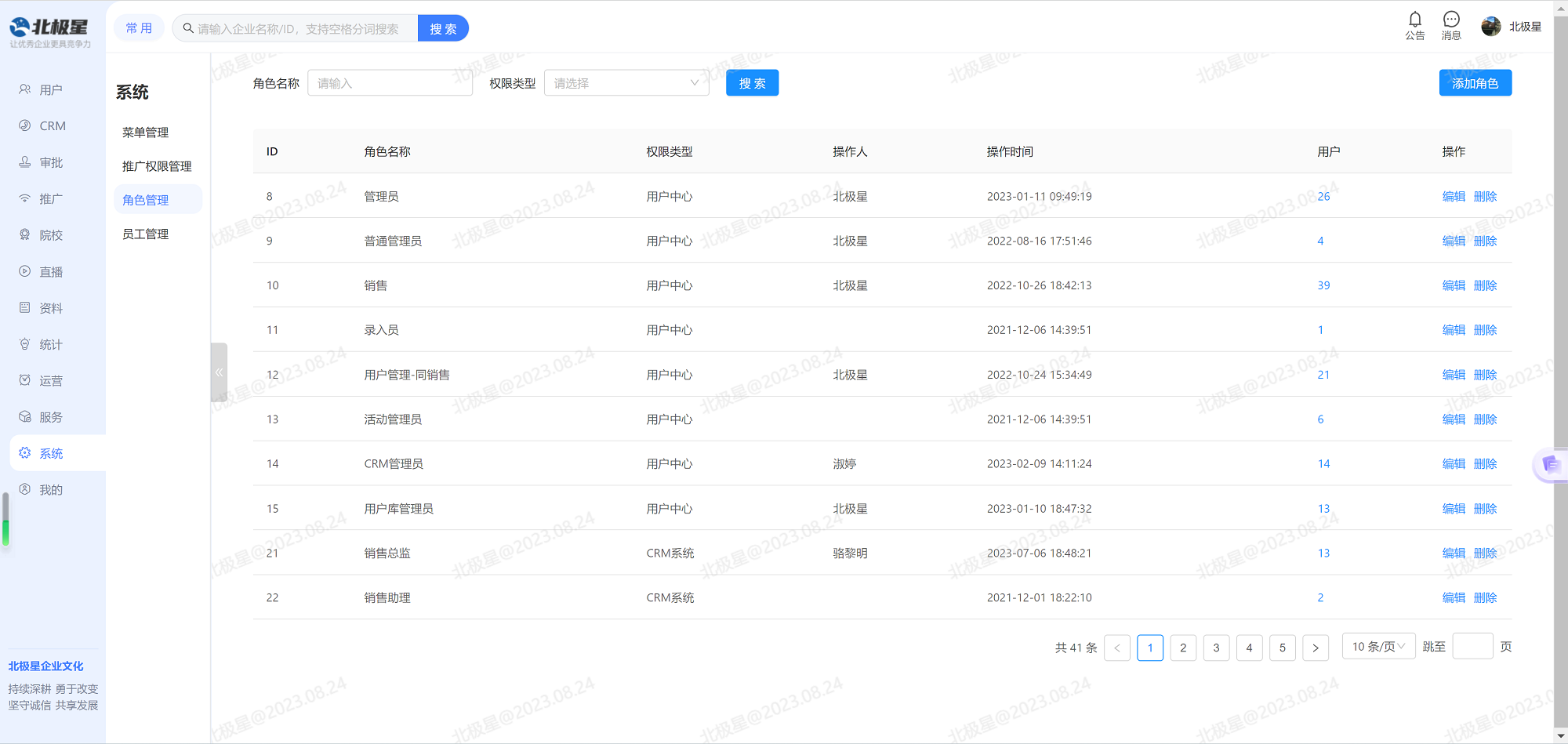Click the 添加角色 button
The image size is (1568, 744).
(1475, 83)
